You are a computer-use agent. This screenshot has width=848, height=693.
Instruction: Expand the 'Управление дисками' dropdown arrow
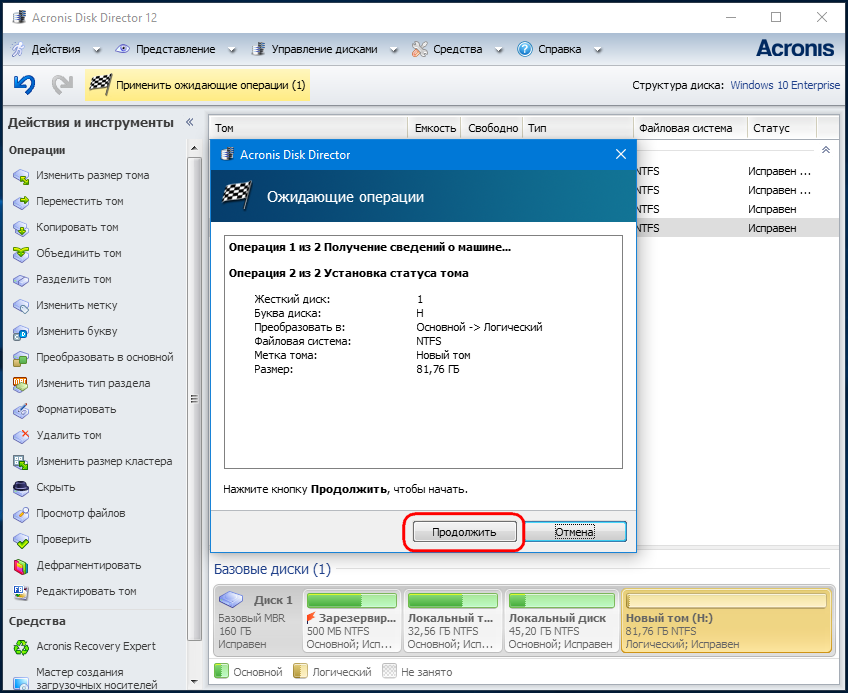(393, 49)
